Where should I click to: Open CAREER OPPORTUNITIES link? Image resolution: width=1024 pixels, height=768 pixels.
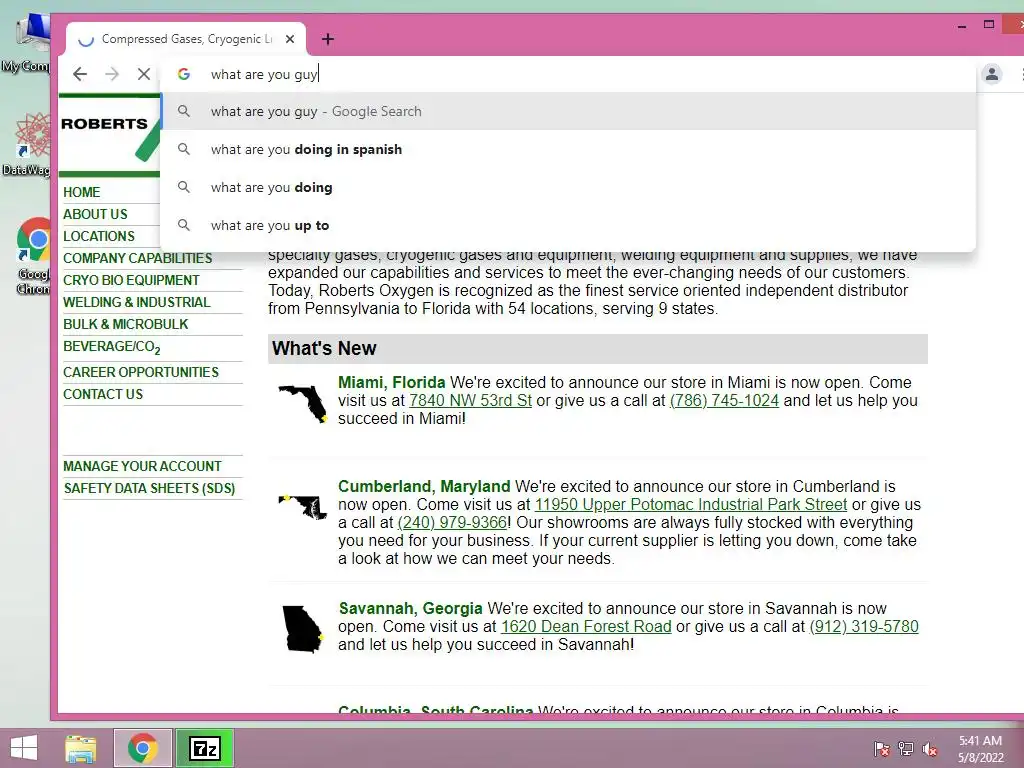[x=141, y=372]
